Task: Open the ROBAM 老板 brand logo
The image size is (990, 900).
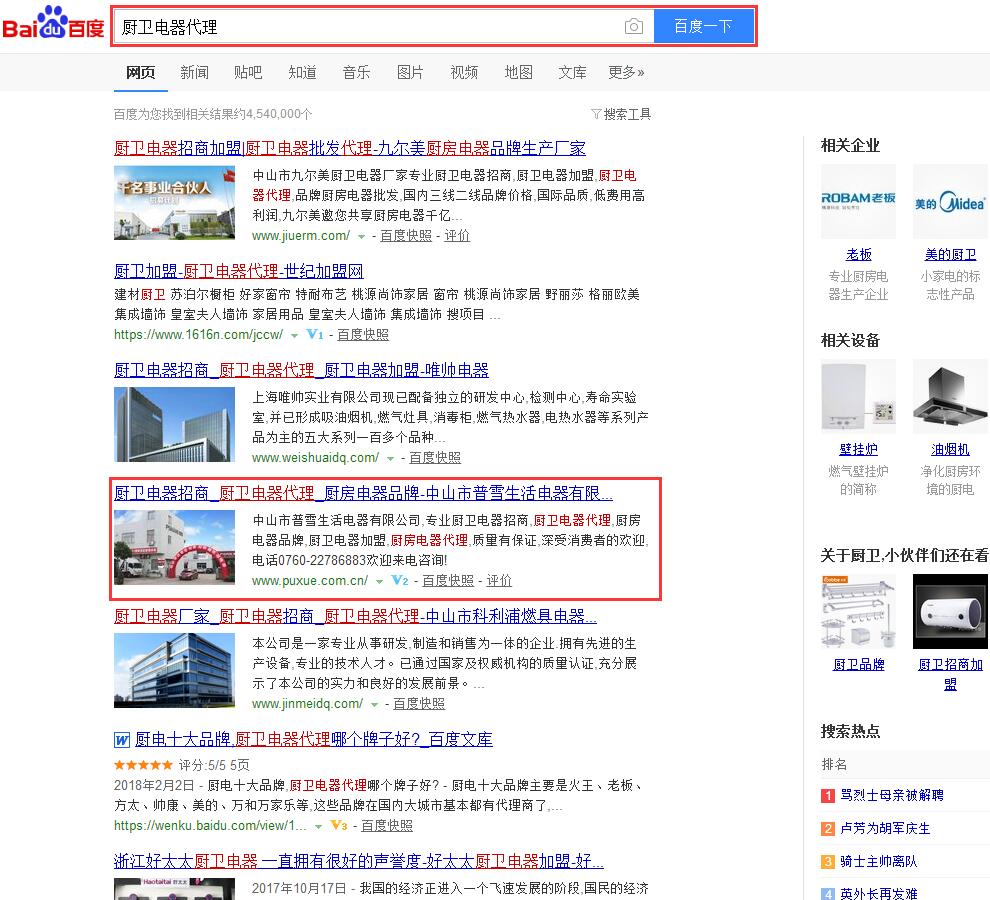Action: pyautogui.click(x=858, y=203)
